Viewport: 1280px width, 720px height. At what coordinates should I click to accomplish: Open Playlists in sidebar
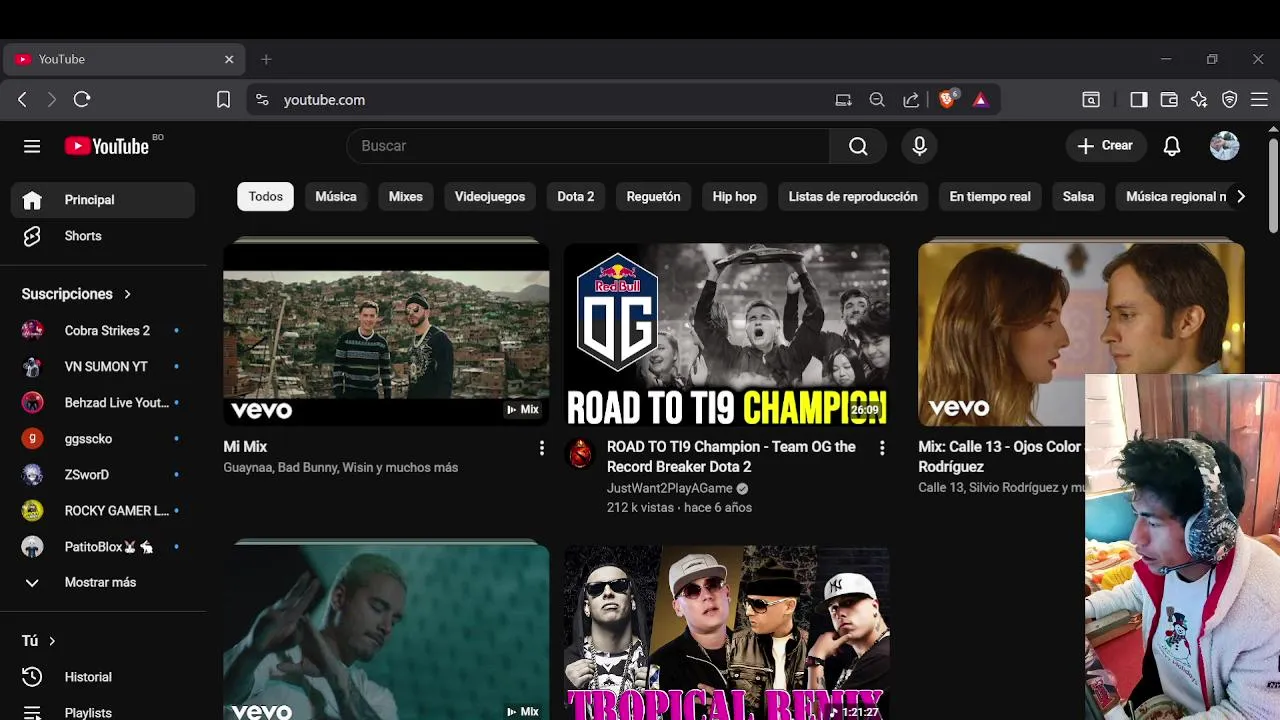(x=103, y=711)
